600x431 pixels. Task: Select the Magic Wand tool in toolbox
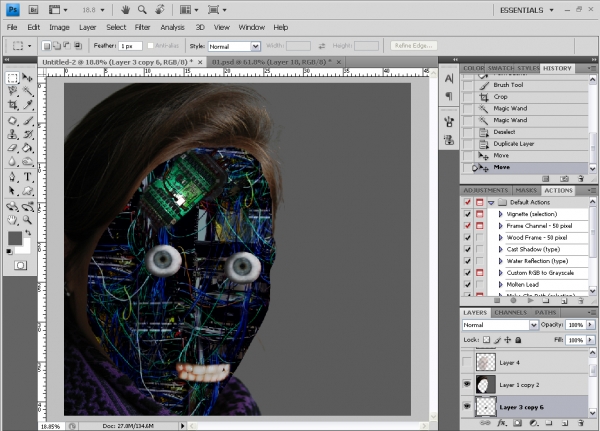(27, 91)
